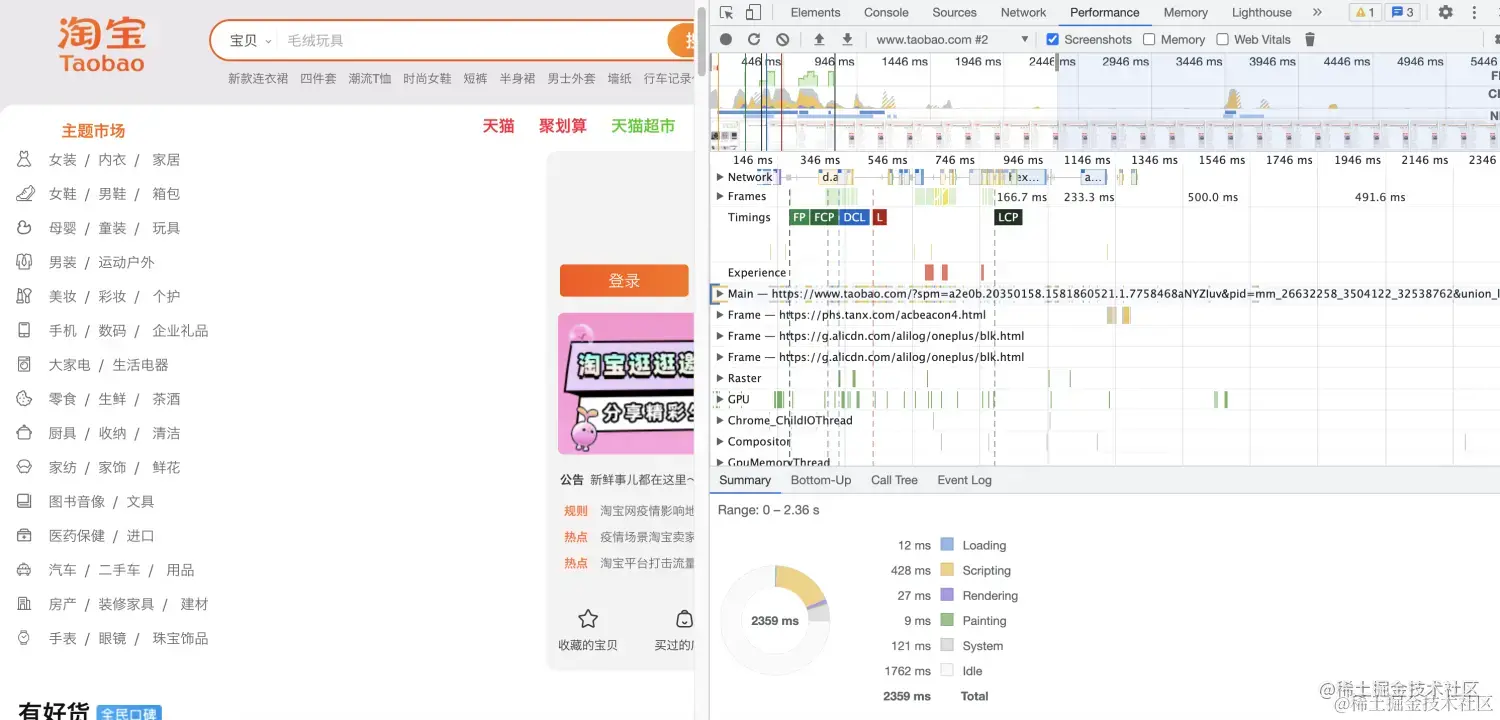
Task: Open the 宝贝 search type dropdown
Action: point(251,41)
